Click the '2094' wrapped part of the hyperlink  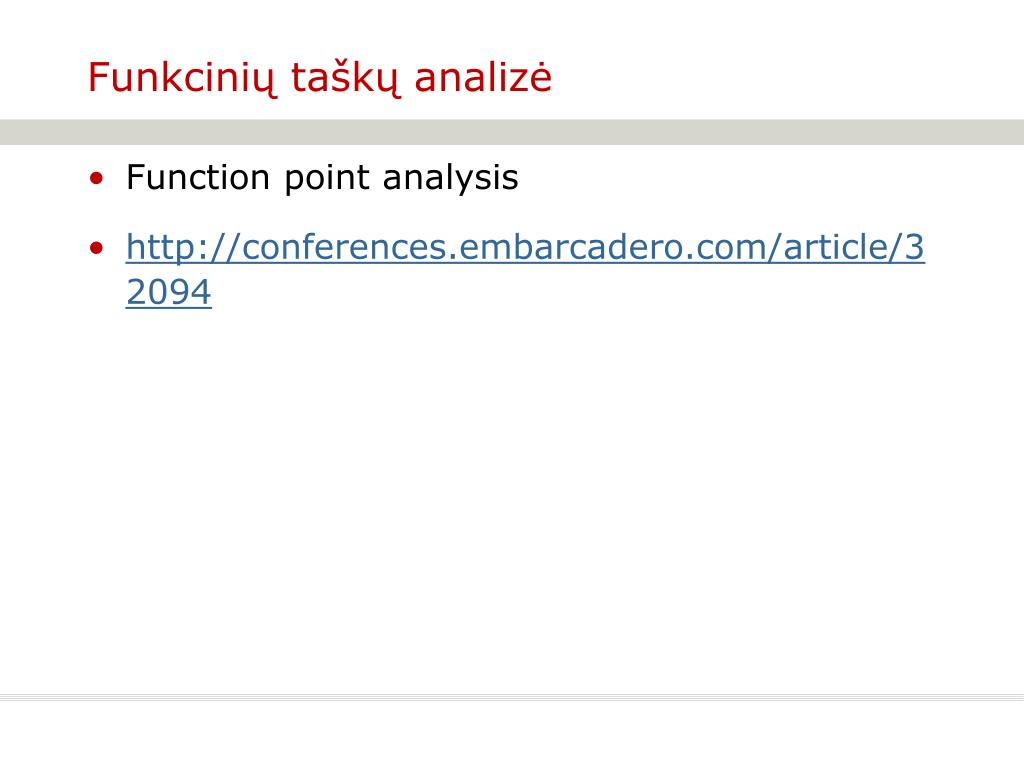coord(168,292)
